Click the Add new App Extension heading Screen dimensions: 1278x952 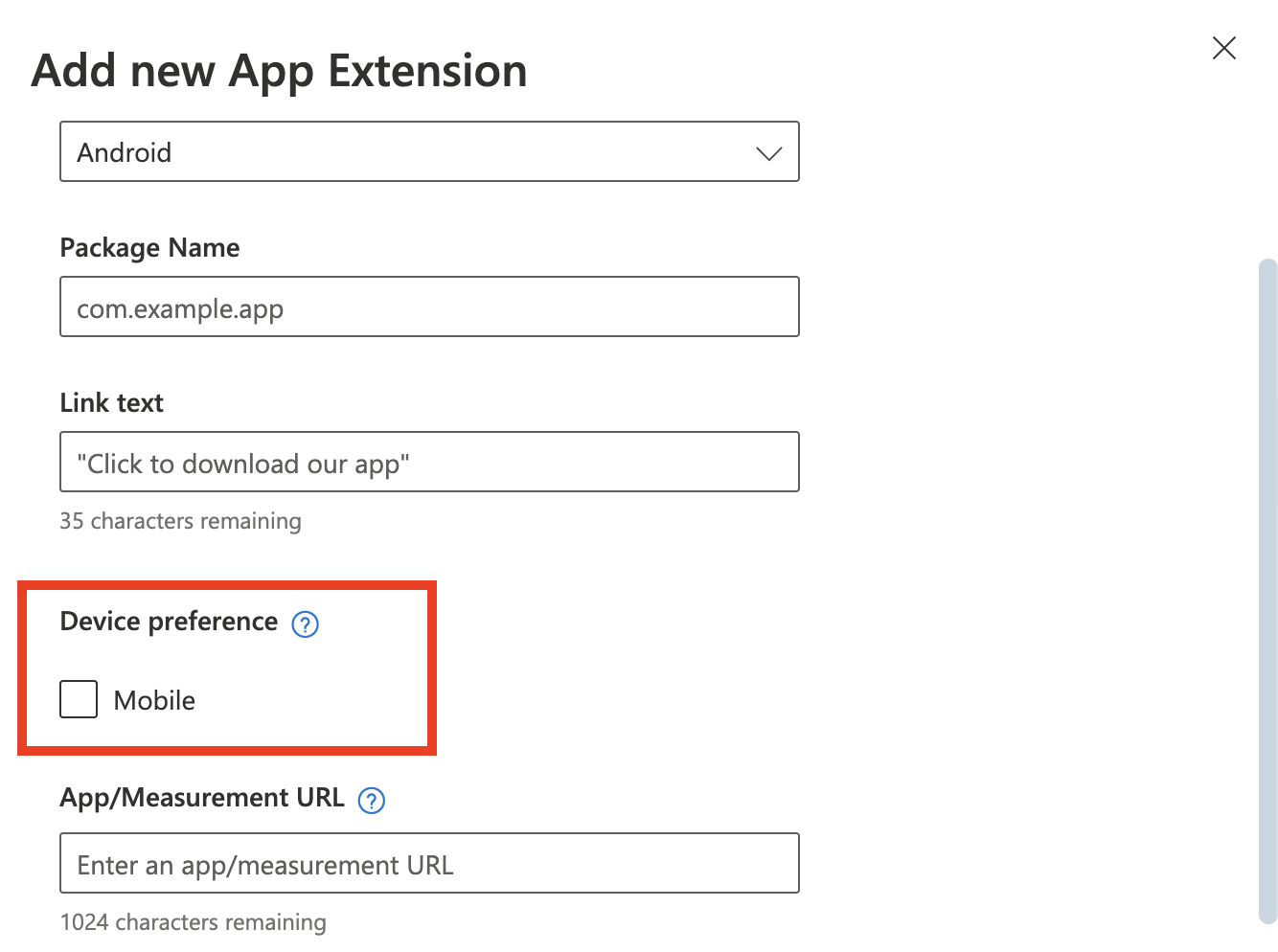pos(279,71)
